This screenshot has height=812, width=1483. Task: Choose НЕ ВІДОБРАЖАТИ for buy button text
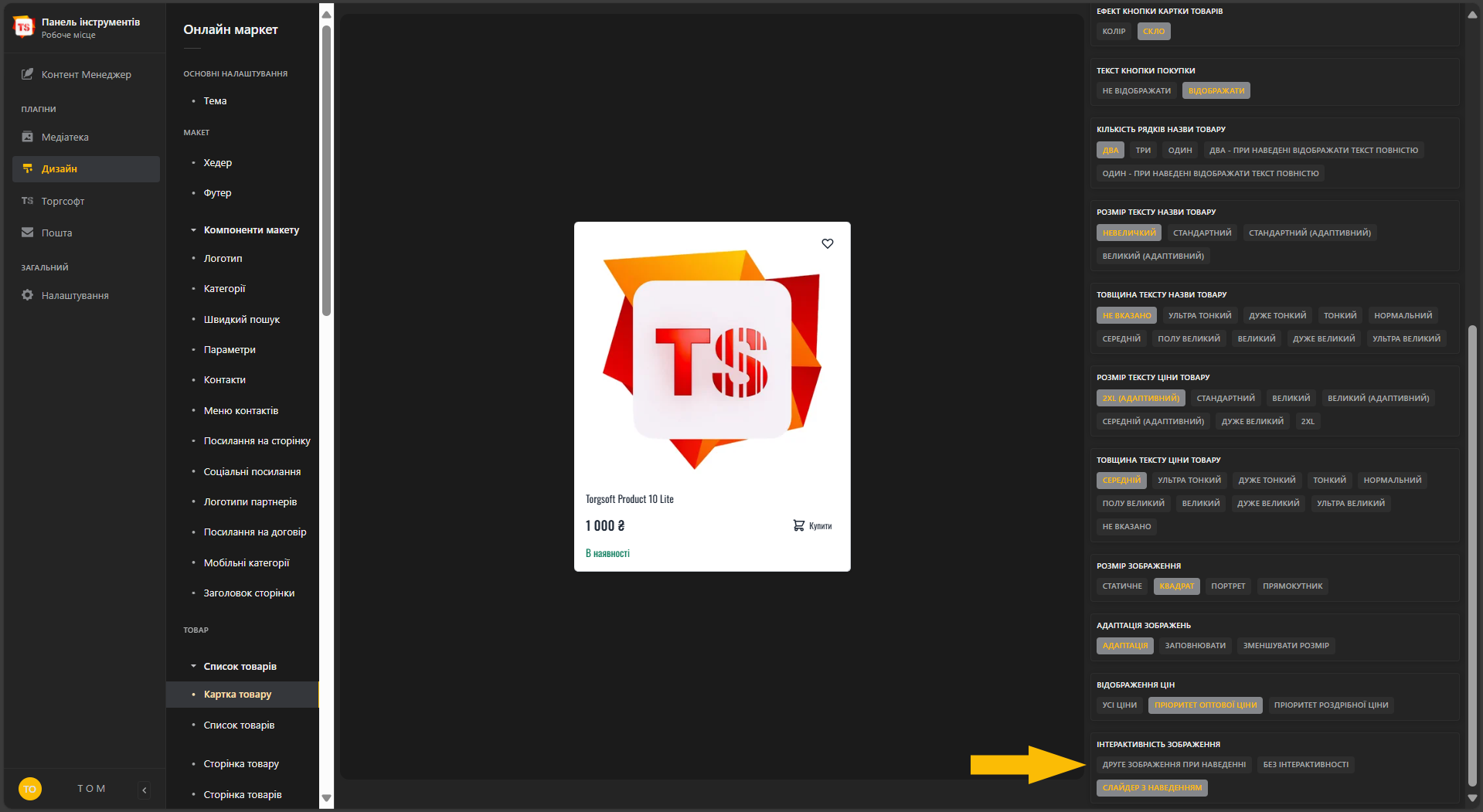pos(1136,91)
